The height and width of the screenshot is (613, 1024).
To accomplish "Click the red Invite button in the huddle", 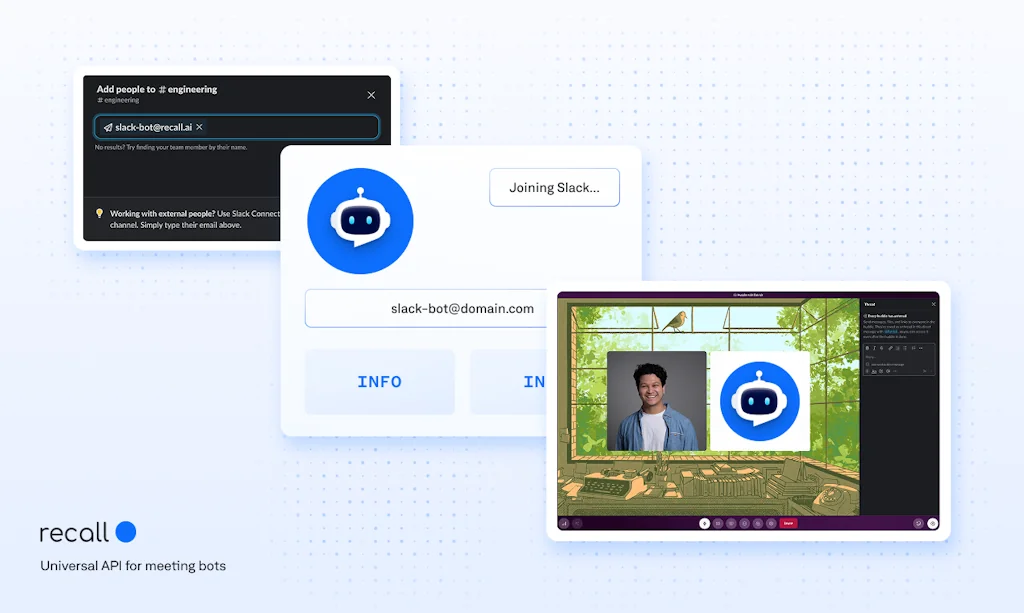I will (788, 523).
